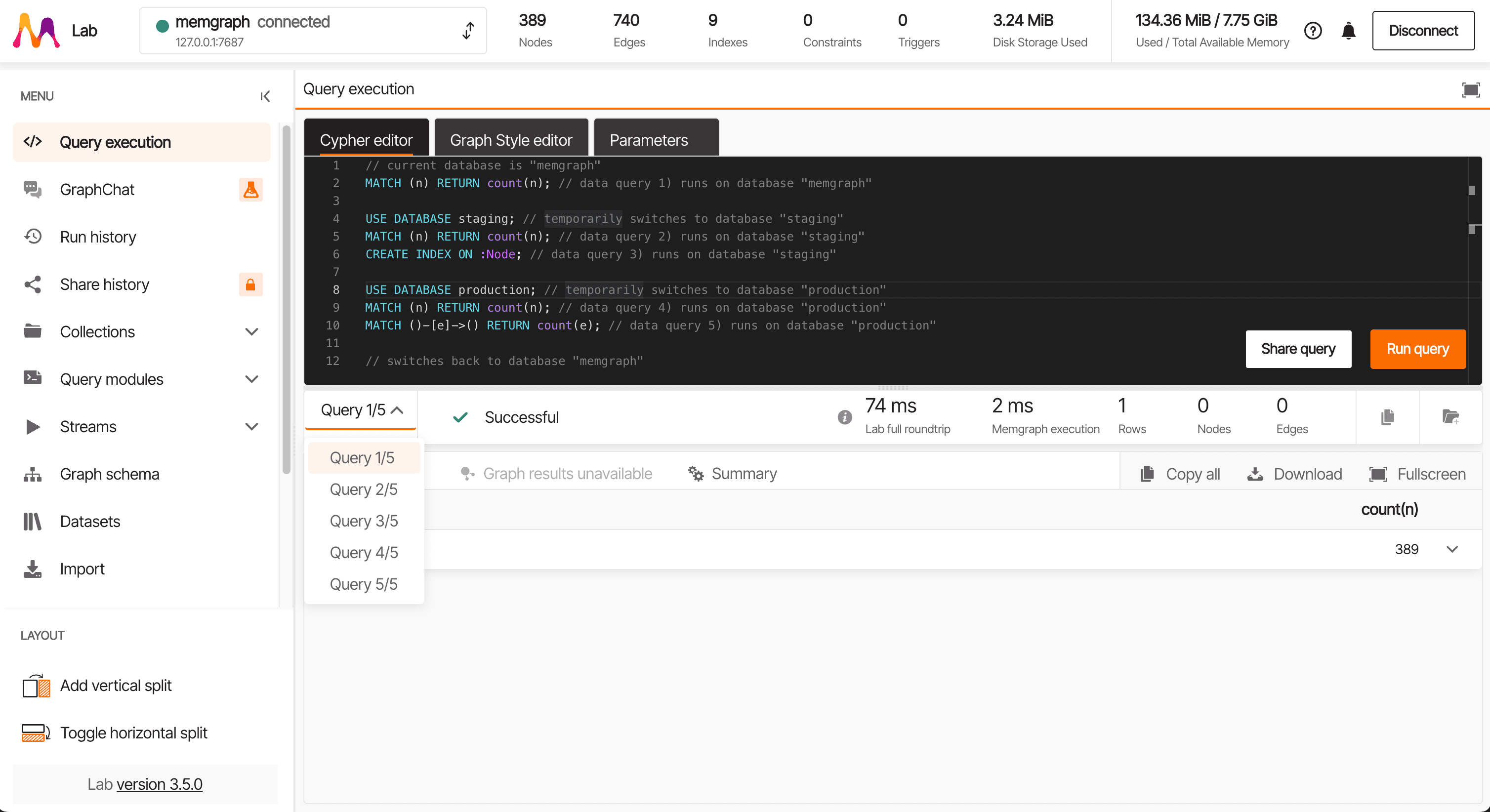Screen dimensions: 1490x812
Task: Click the Streams play icon
Action: coord(33,427)
